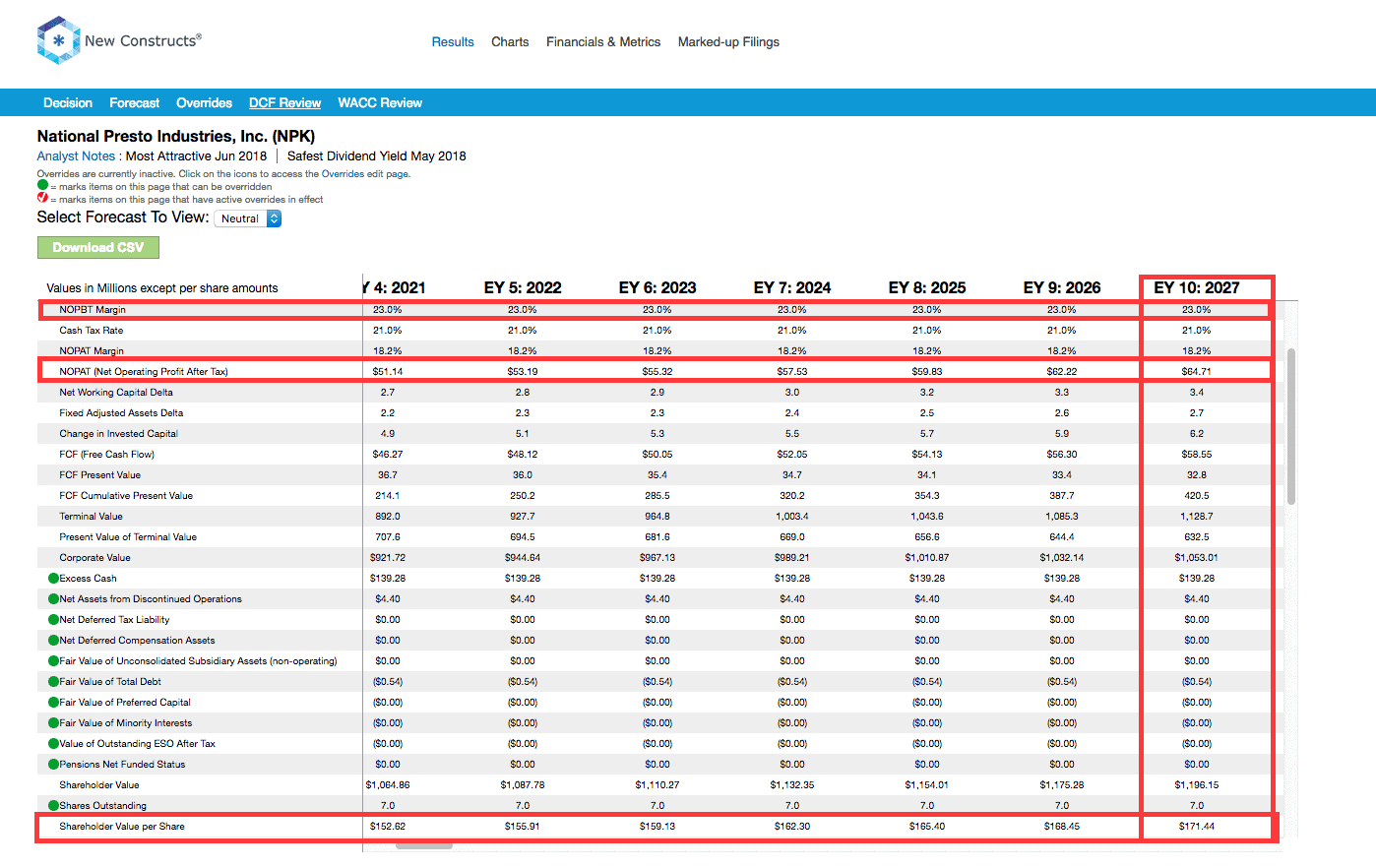Click the EY 7: 2024 column header
This screenshot has width=1376, height=868.
(792, 287)
